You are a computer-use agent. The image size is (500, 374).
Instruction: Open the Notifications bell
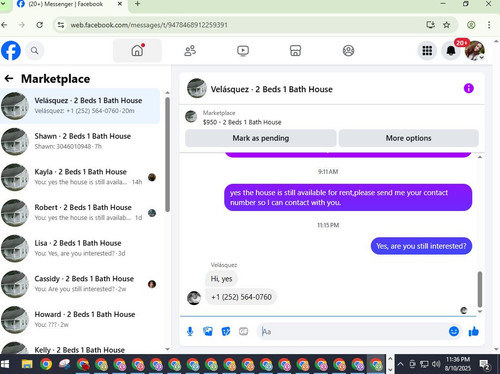tap(451, 51)
